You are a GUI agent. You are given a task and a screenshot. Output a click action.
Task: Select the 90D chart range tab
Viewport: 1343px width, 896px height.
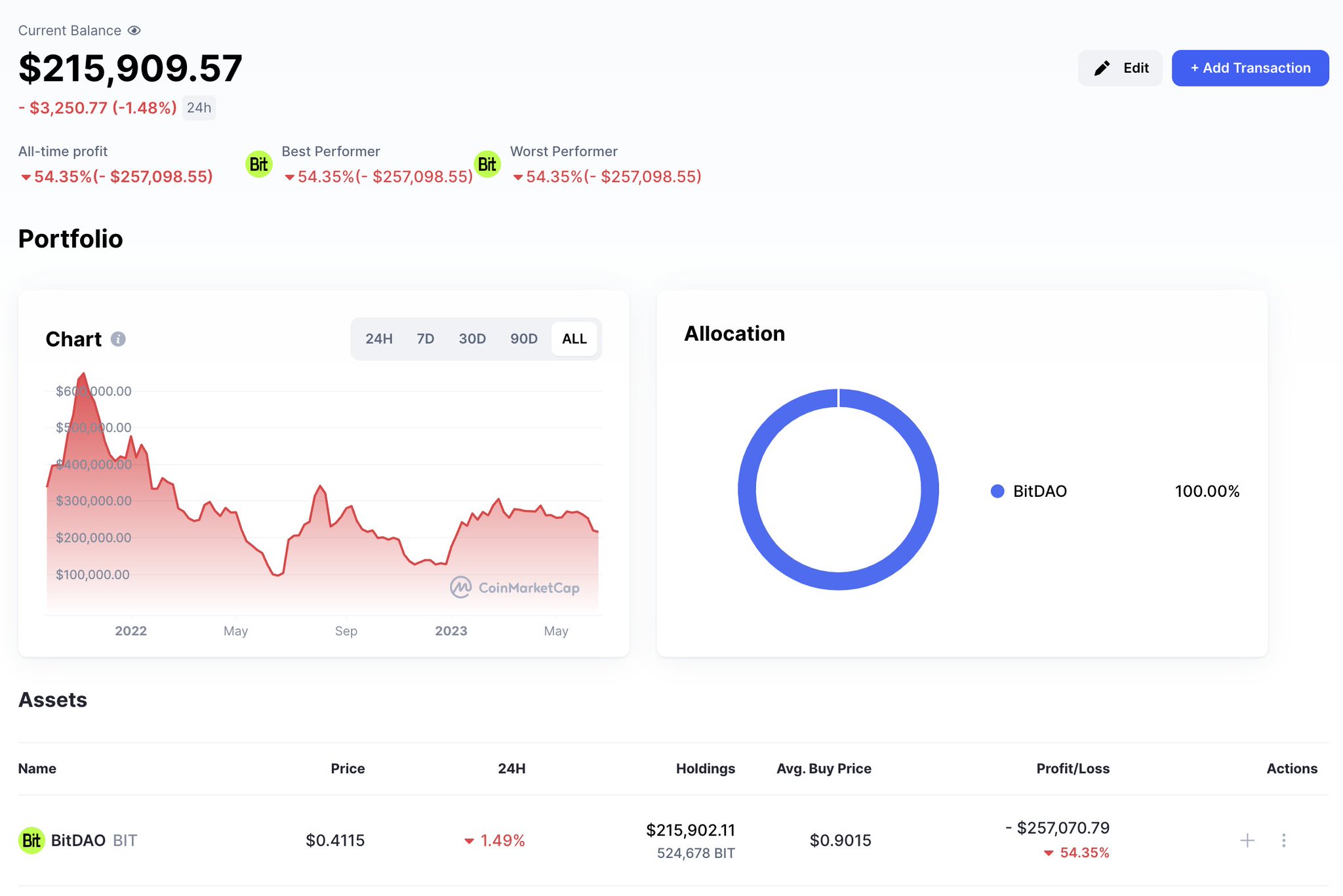524,339
